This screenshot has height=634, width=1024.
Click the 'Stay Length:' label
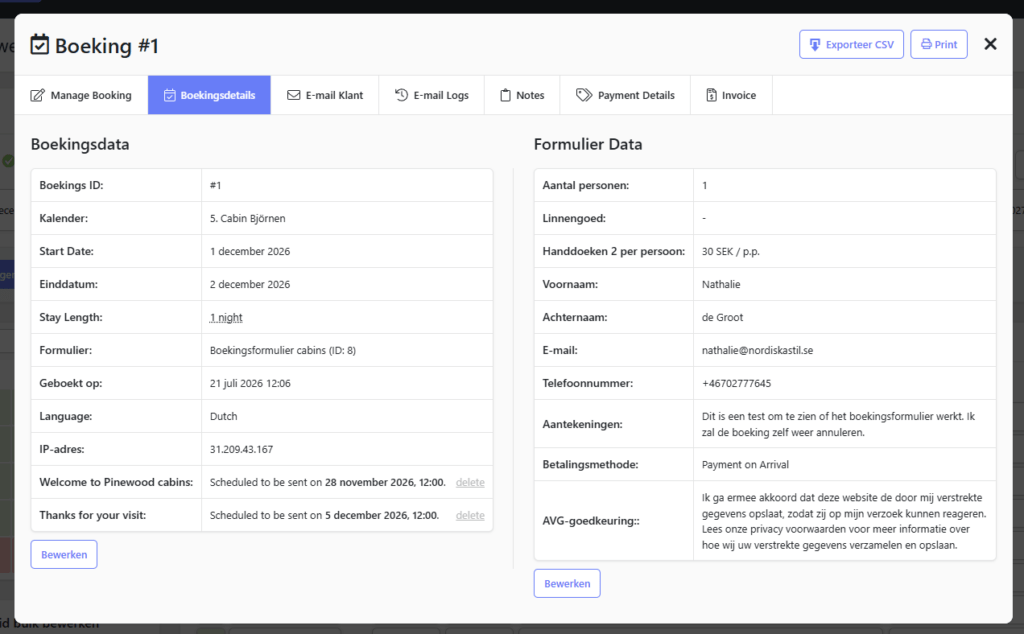(71, 317)
